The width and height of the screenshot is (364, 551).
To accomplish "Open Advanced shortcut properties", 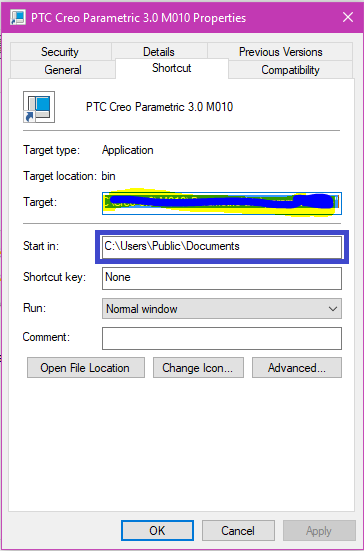I will click(x=297, y=368).
